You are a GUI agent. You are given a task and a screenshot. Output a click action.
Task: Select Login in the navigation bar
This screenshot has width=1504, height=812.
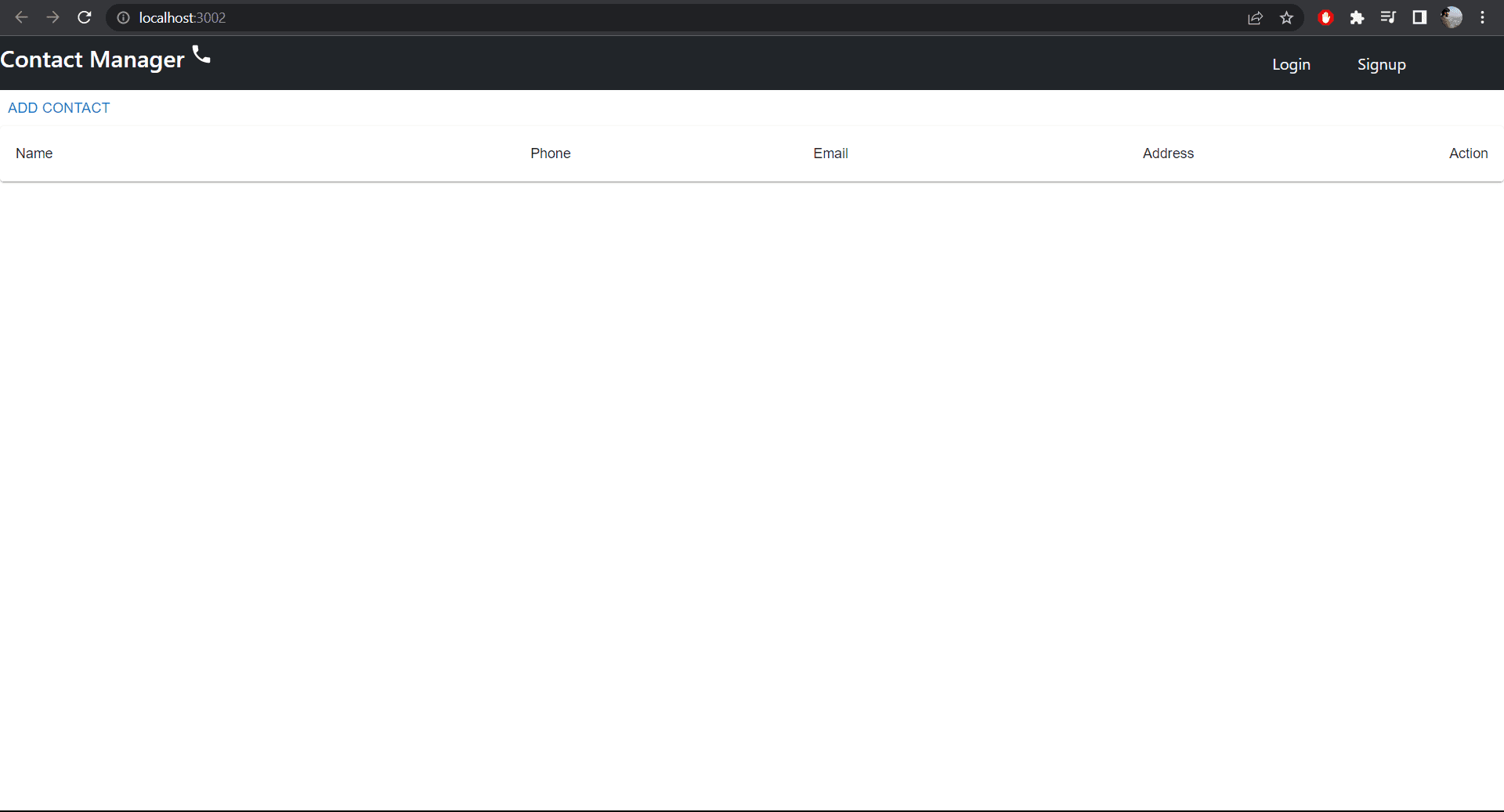click(1291, 64)
